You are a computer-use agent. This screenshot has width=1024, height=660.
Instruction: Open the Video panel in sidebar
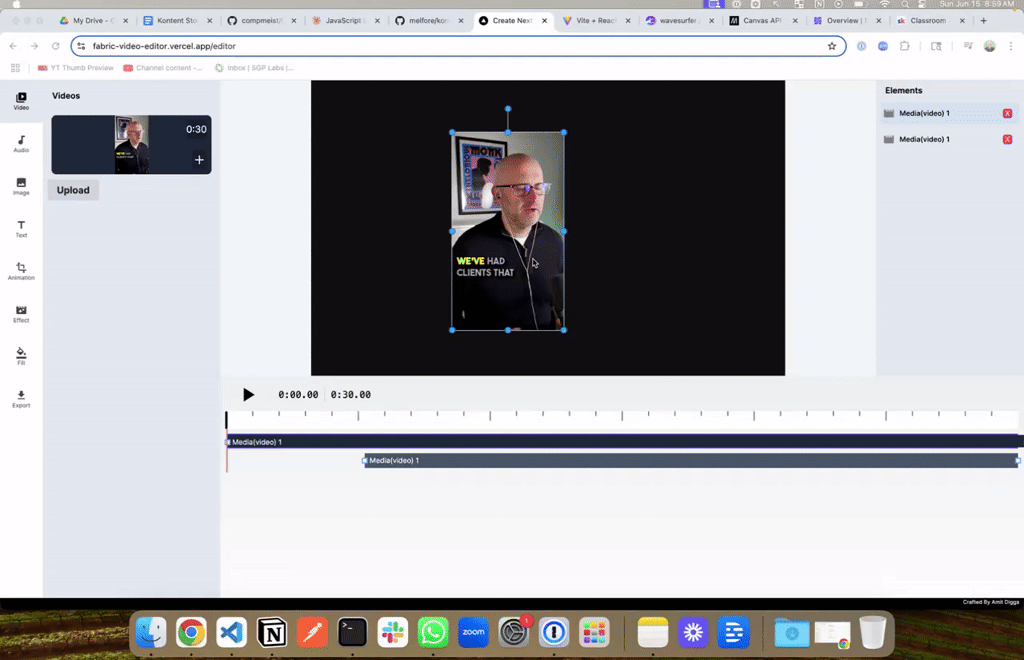click(21, 101)
